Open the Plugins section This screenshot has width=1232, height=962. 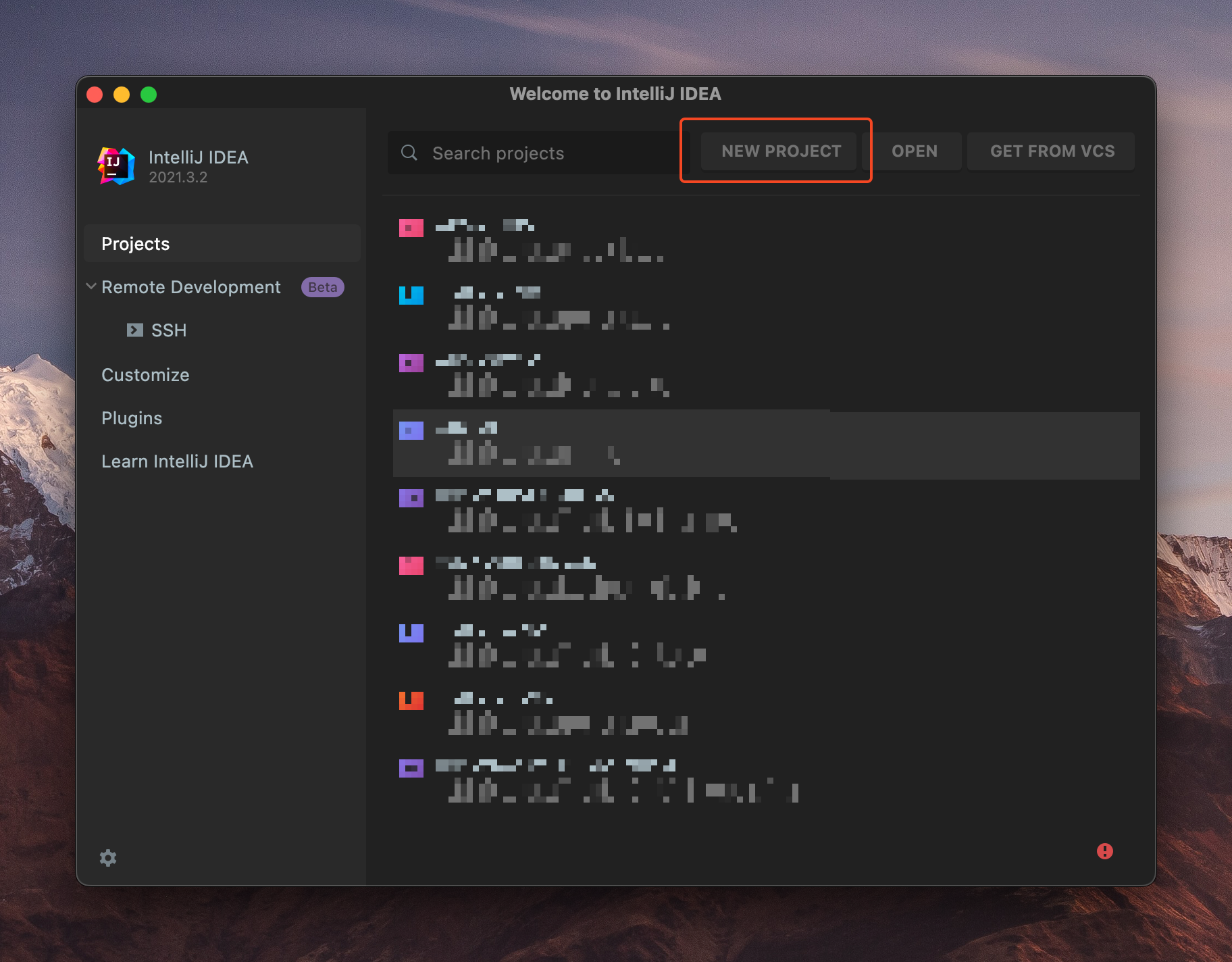(x=132, y=418)
